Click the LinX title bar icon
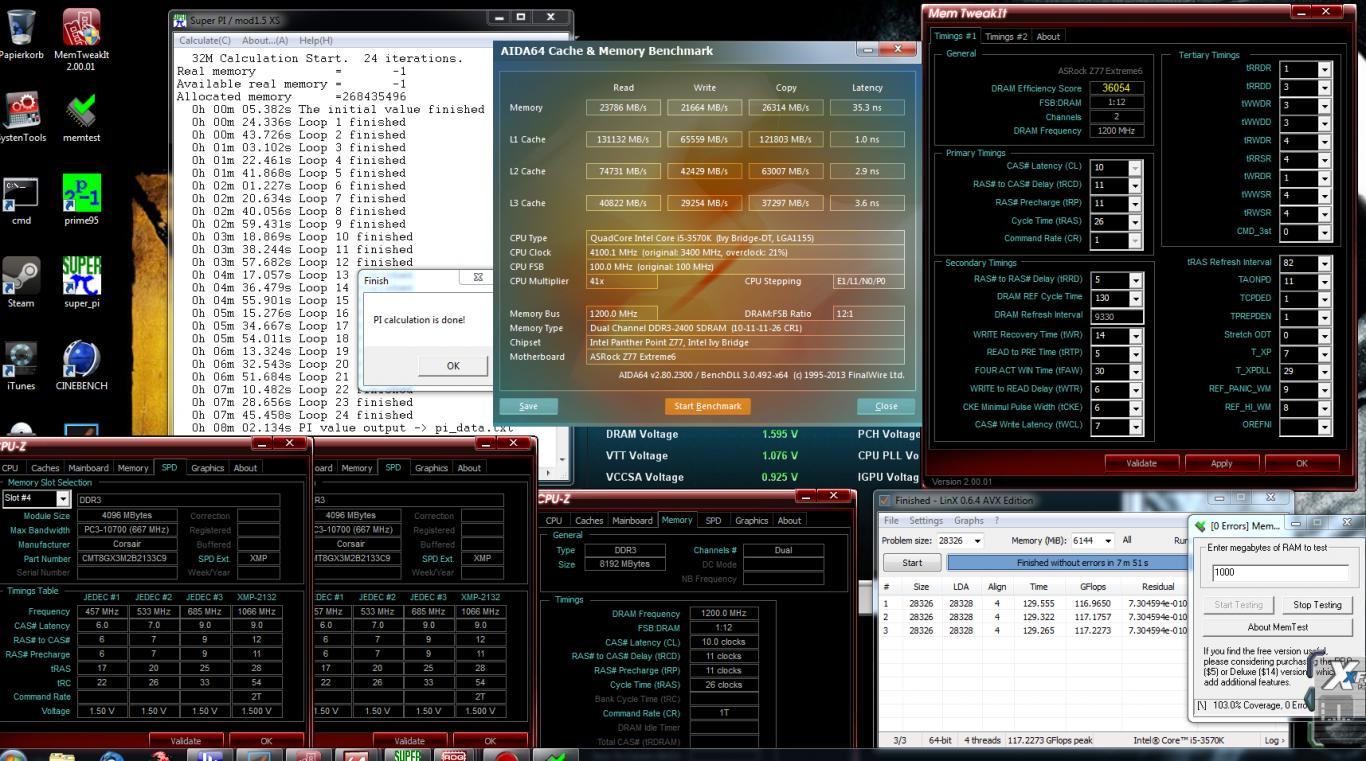 pos(884,500)
